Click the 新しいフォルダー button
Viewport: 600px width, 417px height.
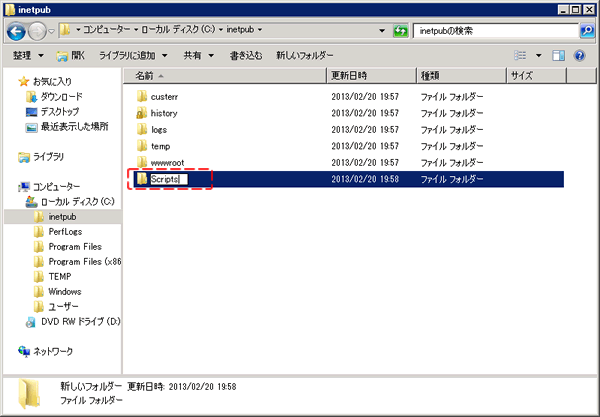click(x=305, y=55)
